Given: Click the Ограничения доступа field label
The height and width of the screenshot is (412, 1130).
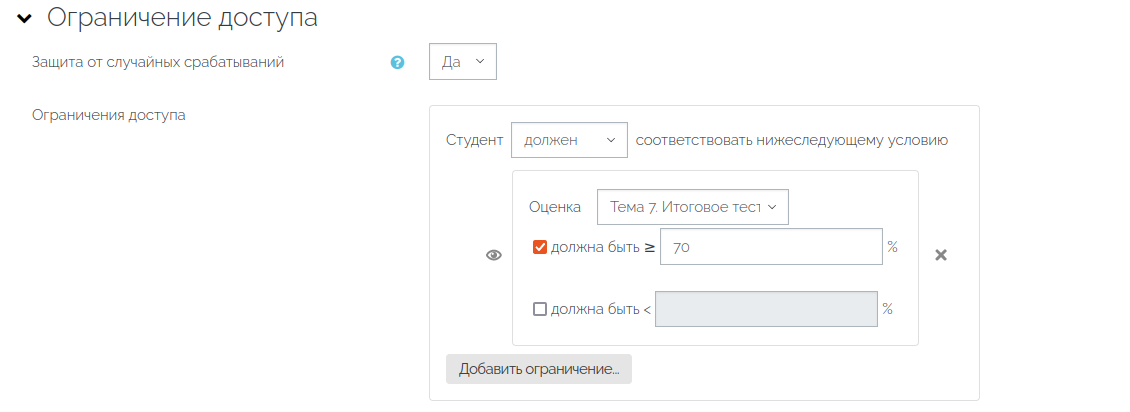Looking at the screenshot, I should pyautogui.click(x=109, y=115).
